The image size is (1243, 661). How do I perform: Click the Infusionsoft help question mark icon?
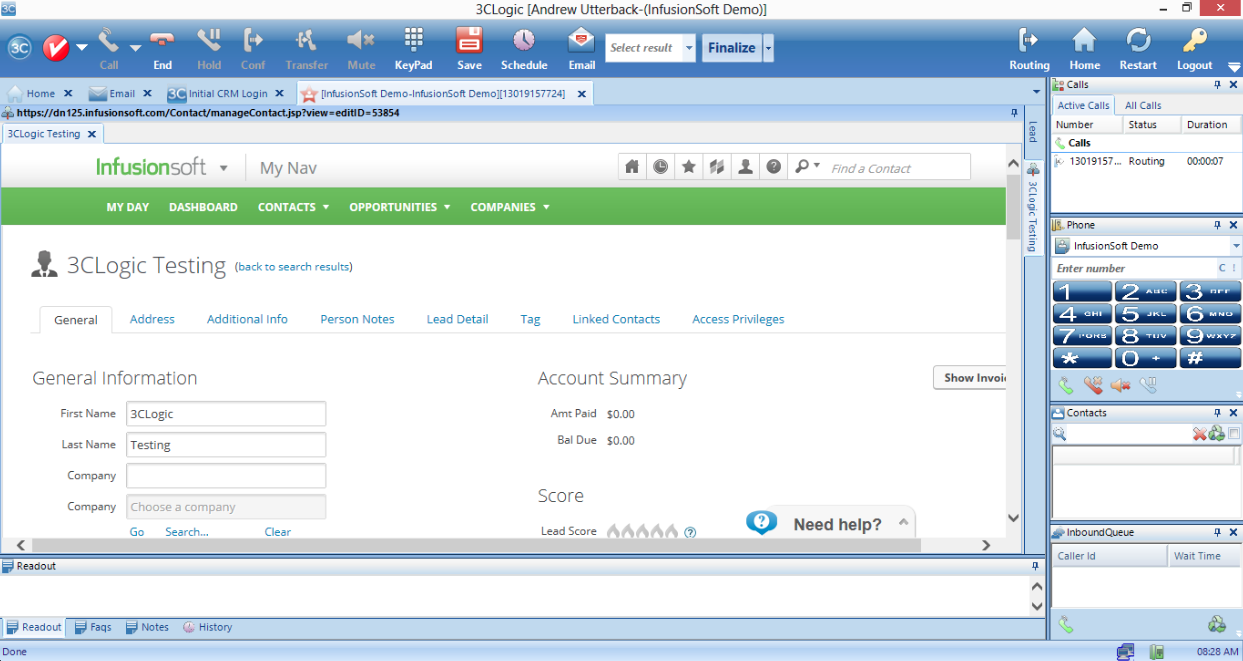773,167
